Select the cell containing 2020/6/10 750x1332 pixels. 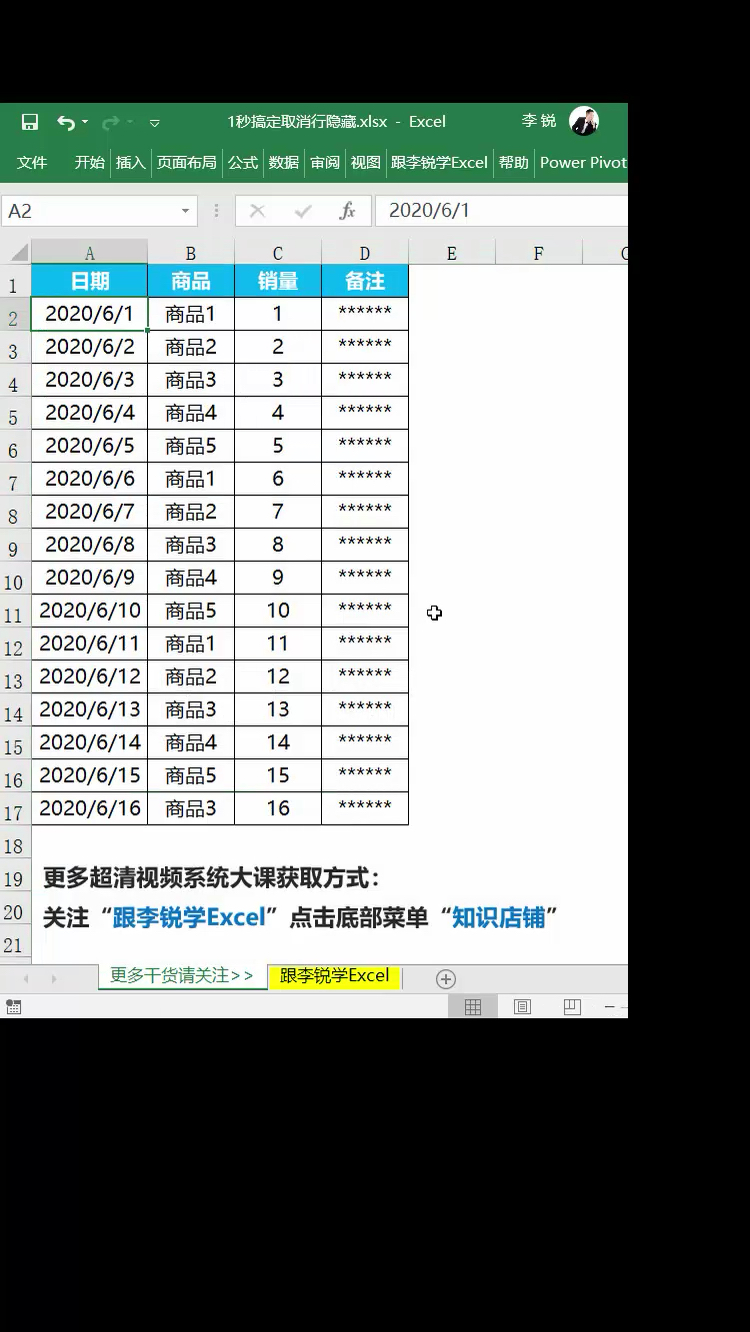(89, 610)
